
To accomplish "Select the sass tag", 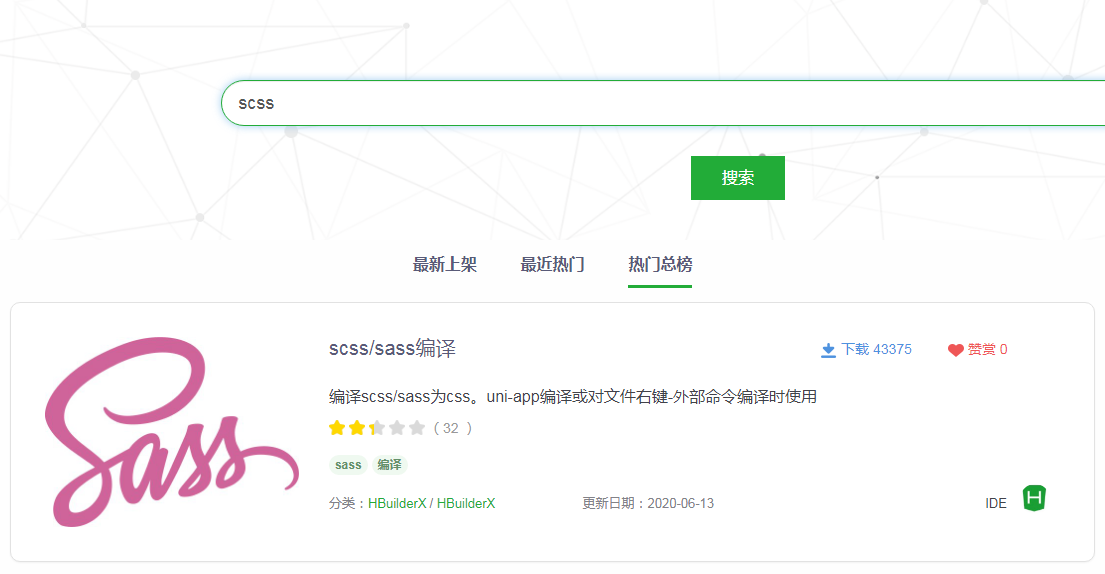I will pyautogui.click(x=348, y=465).
